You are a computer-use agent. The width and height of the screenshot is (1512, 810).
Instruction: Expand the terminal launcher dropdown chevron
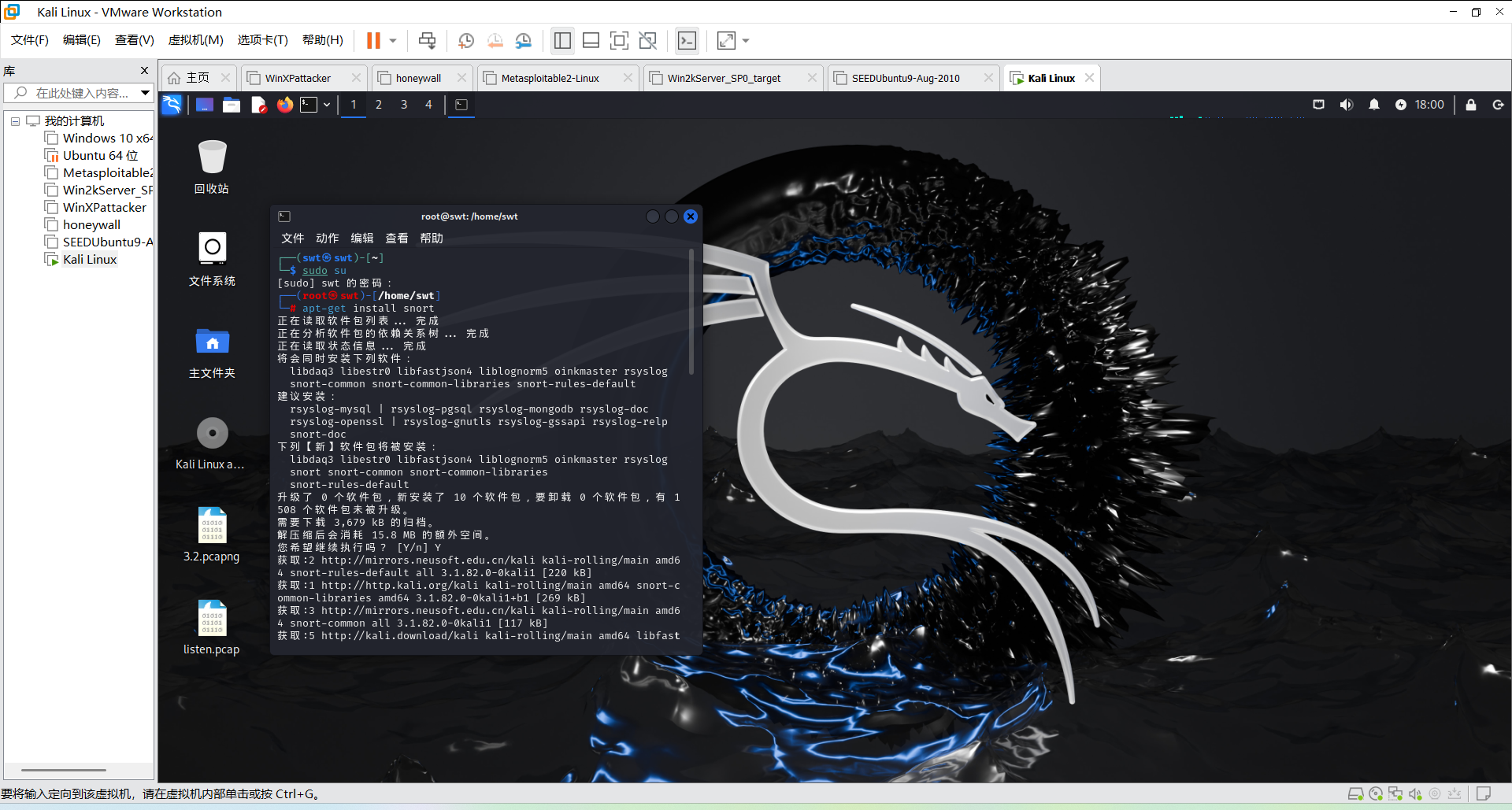pos(327,105)
